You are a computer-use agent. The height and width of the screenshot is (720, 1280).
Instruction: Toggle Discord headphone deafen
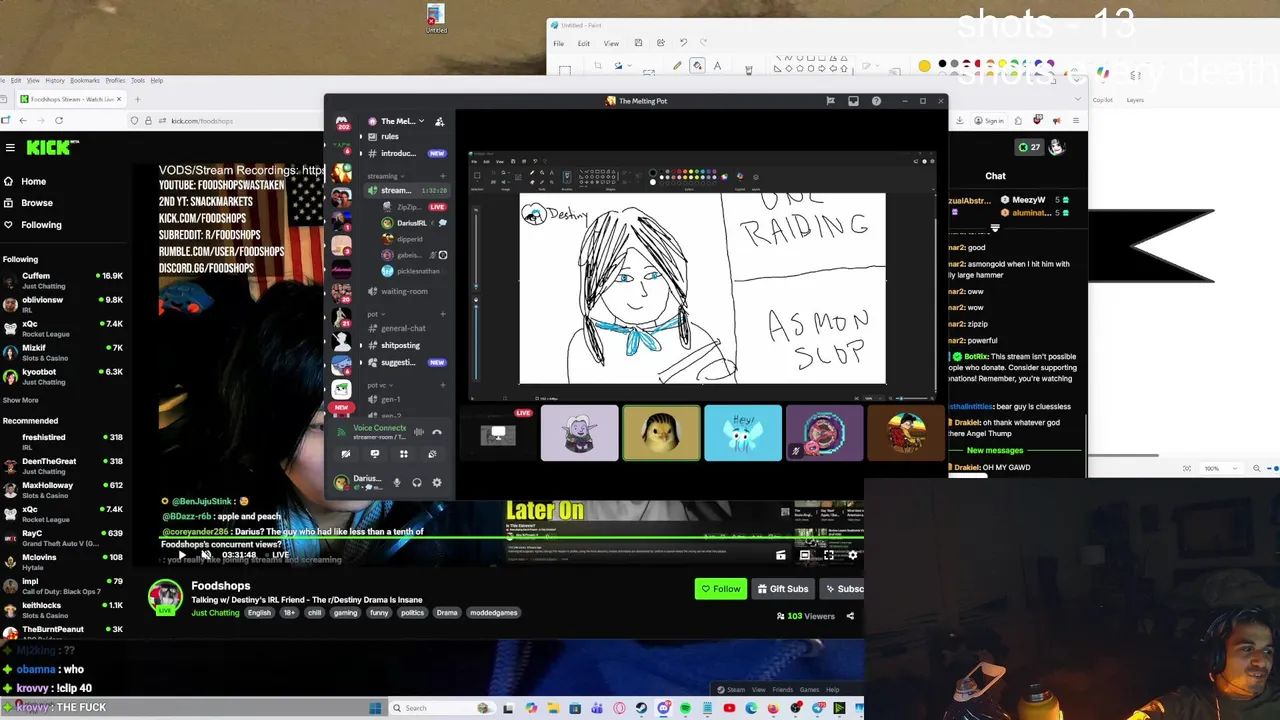point(417,483)
